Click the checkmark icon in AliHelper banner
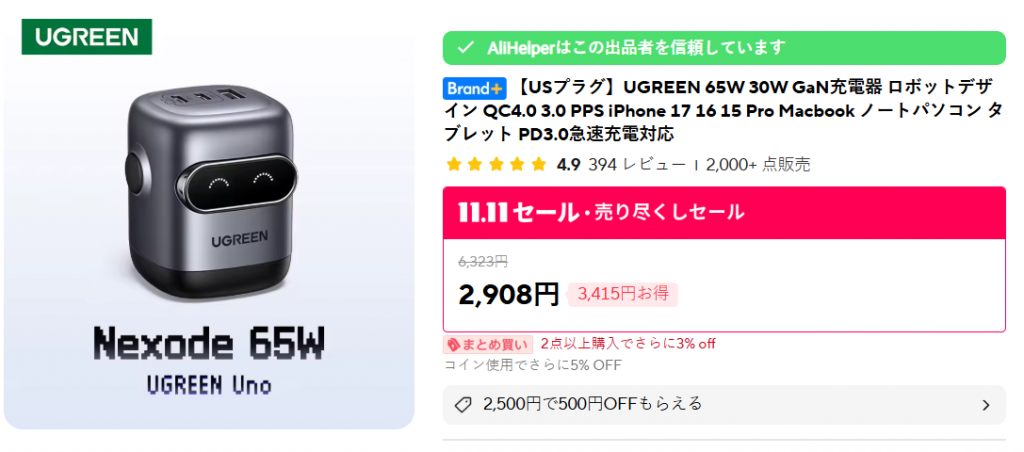The height and width of the screenshot is (452, 1024). (x=465, y=48)
